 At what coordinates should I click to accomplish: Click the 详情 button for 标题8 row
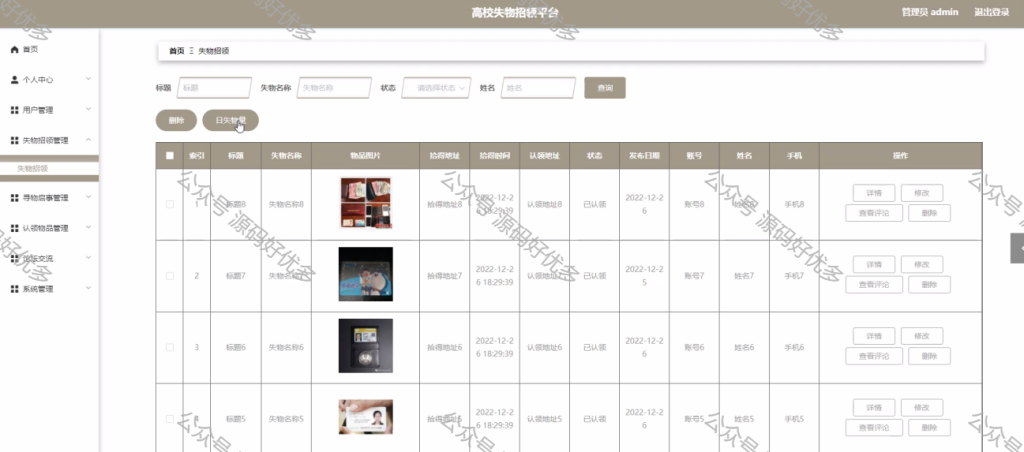pyautogui.click(x=874, y=193)
